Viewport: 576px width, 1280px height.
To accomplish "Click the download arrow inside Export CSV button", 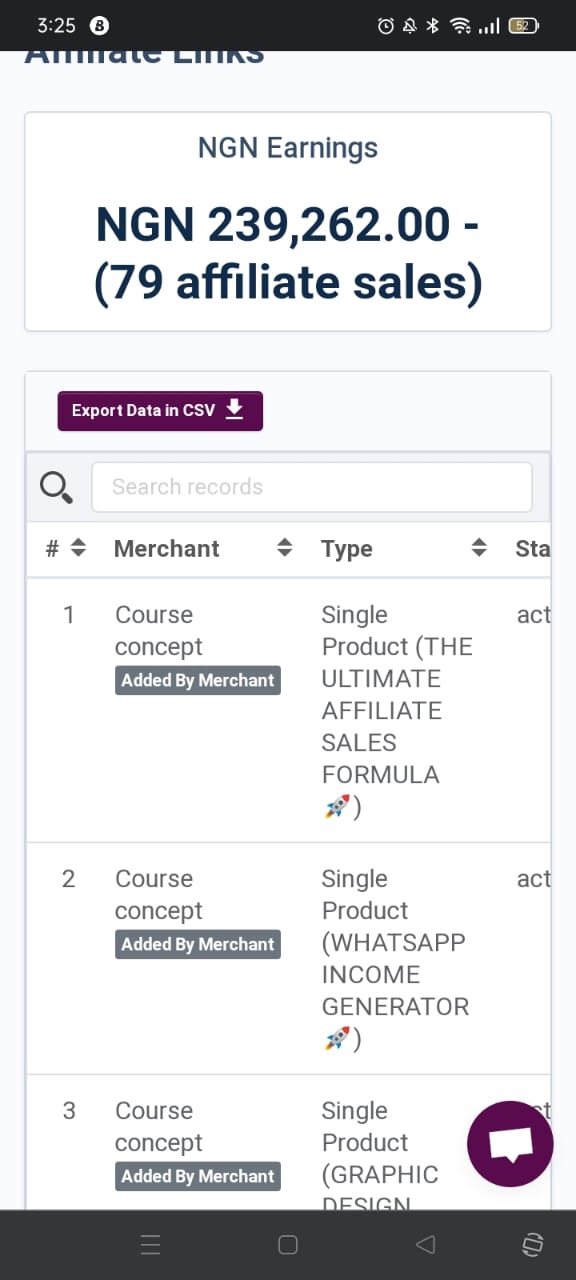I will [234, 410].
